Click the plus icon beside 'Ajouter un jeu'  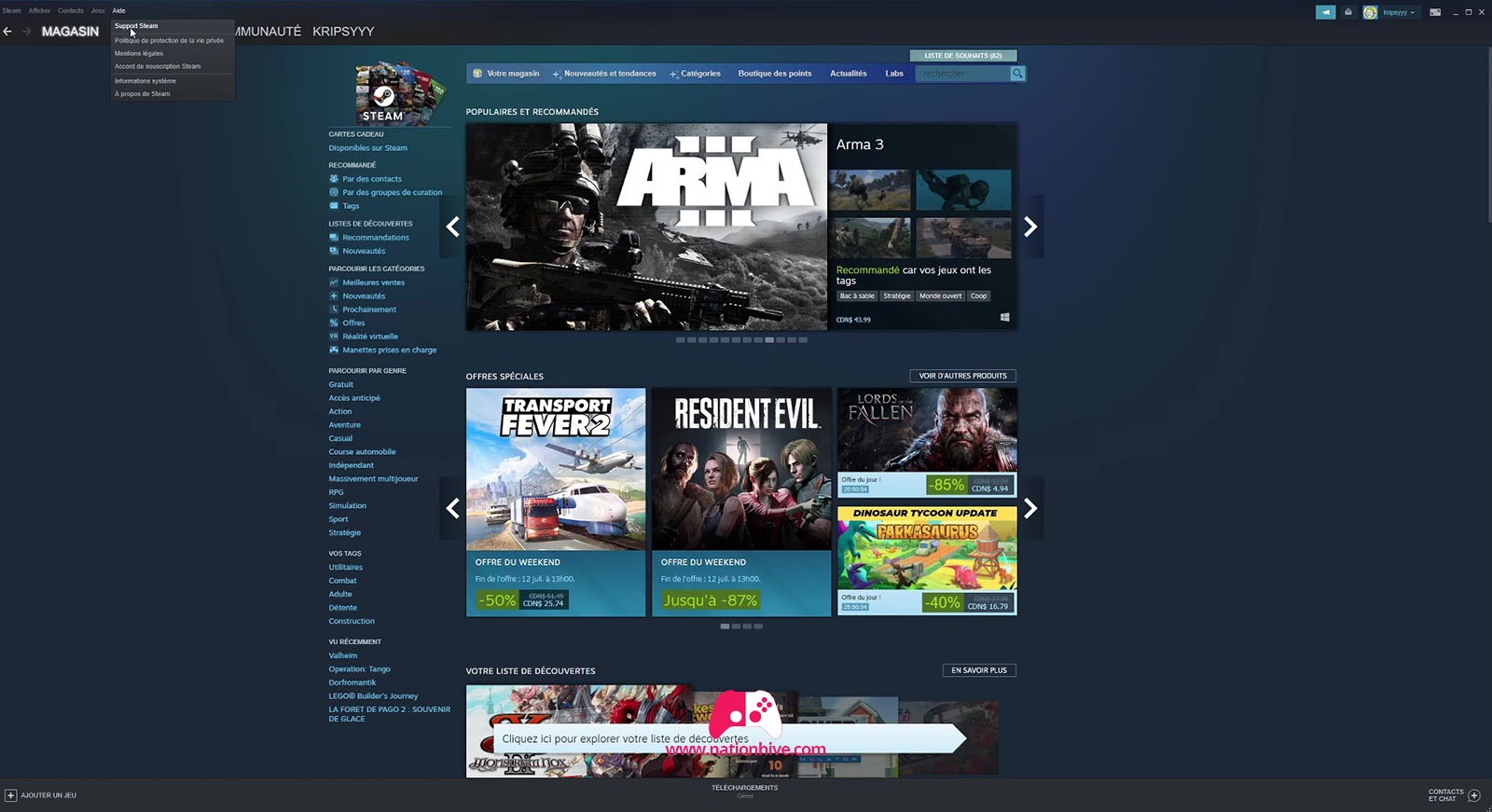(x=10, y=795)
